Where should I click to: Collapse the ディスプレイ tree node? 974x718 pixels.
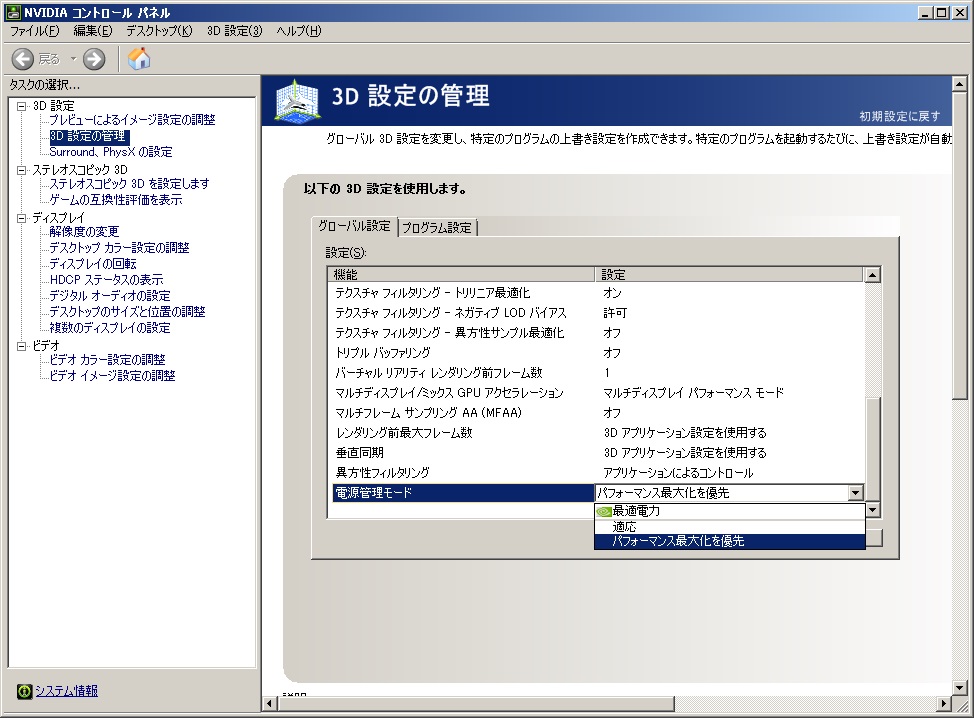pos(22,218)
